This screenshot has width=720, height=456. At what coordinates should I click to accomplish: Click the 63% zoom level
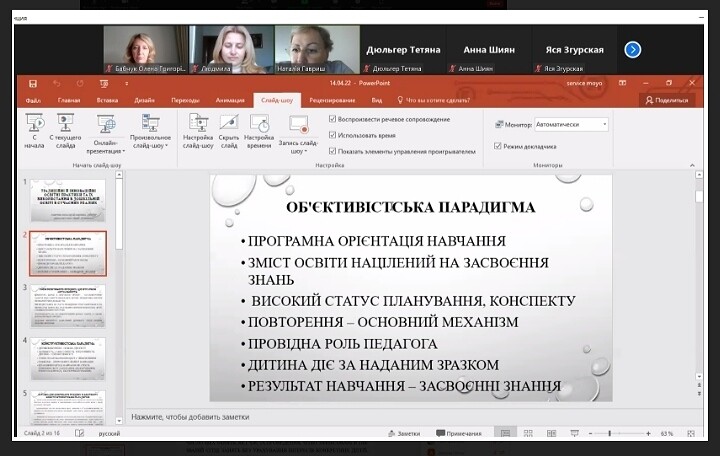[667, 433]
